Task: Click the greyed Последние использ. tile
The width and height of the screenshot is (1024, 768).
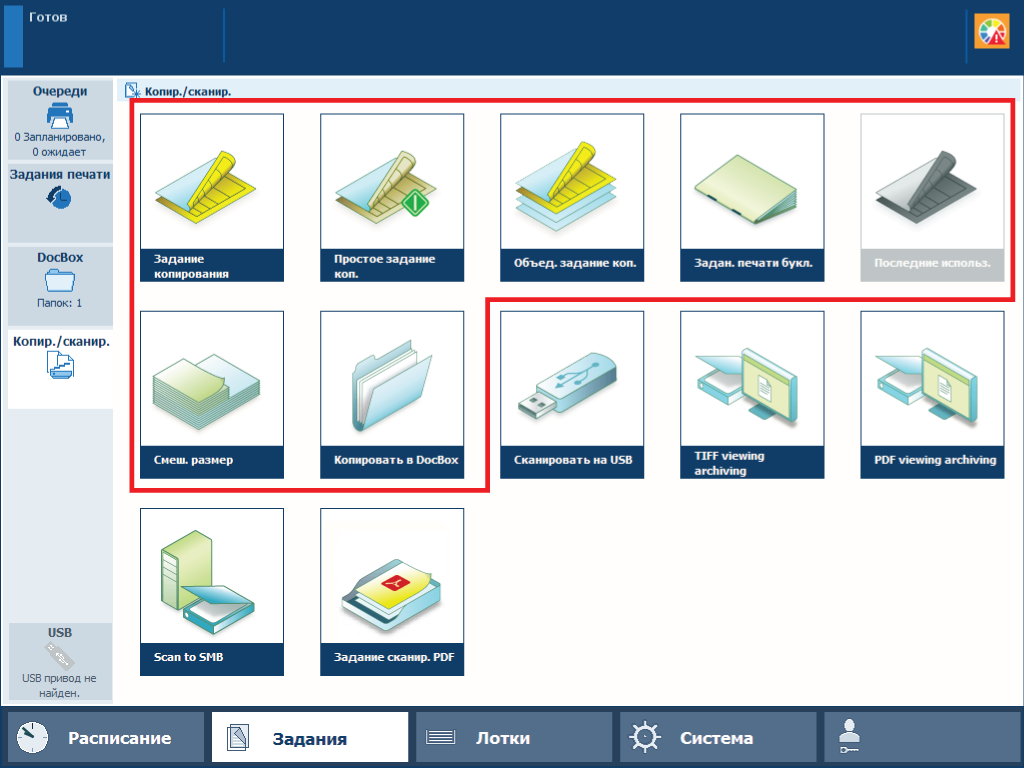Action: tap(932, 197)
